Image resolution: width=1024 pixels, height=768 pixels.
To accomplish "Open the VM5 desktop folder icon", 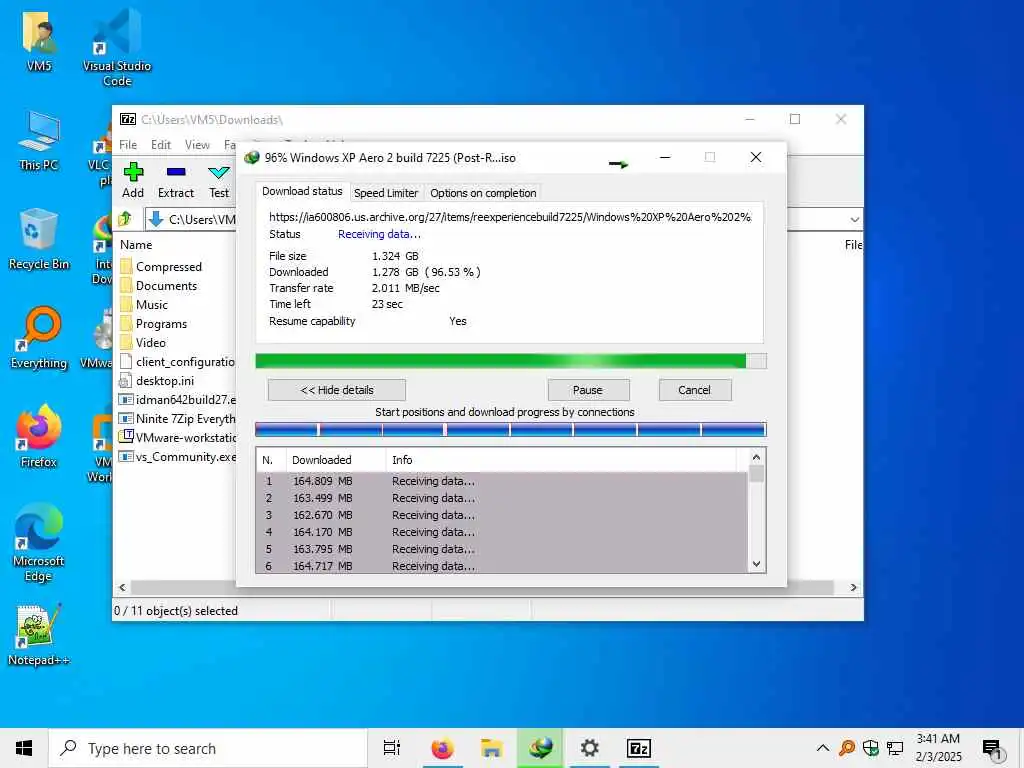I will pyautogui.click(x=39, y=40).
